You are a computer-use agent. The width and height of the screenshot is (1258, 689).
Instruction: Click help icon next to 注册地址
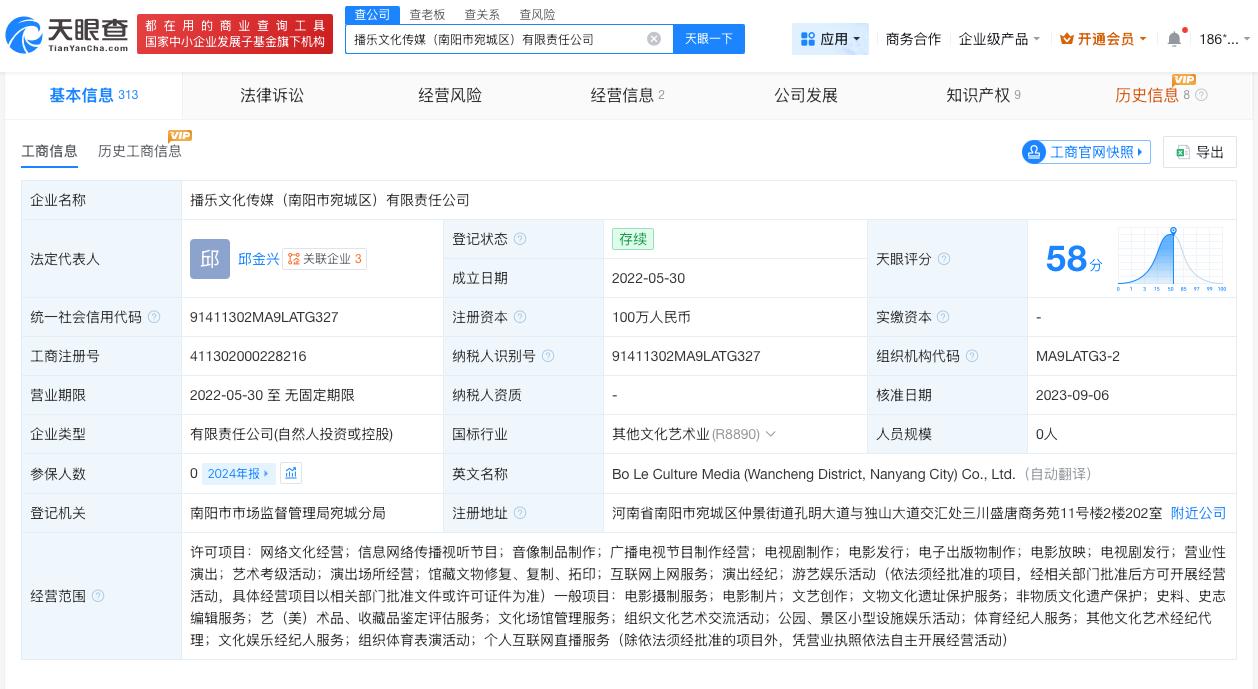click(x=519, y=513)
